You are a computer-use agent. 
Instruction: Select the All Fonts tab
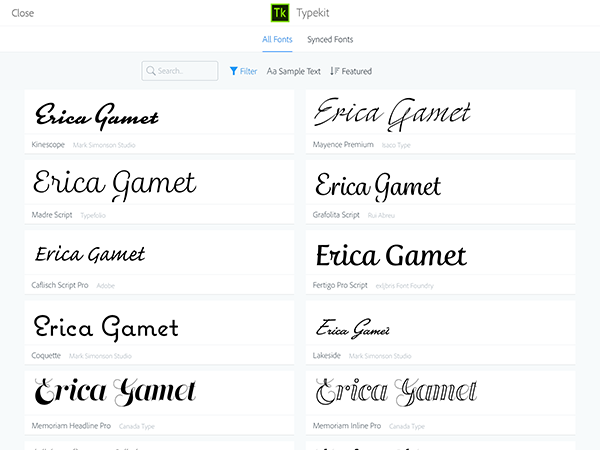click(278, 40)
